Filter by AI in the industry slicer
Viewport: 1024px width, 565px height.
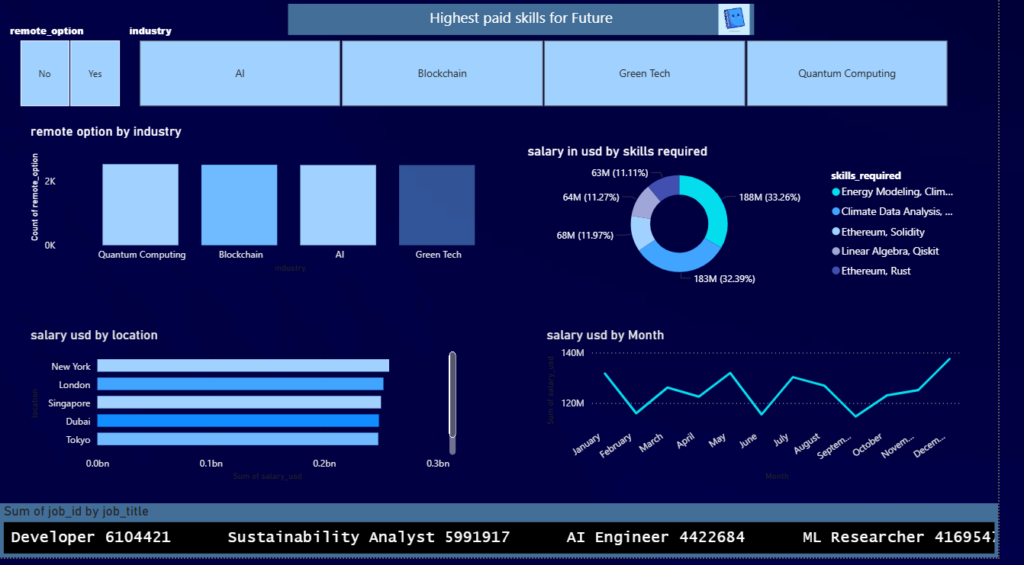point(240,73)
